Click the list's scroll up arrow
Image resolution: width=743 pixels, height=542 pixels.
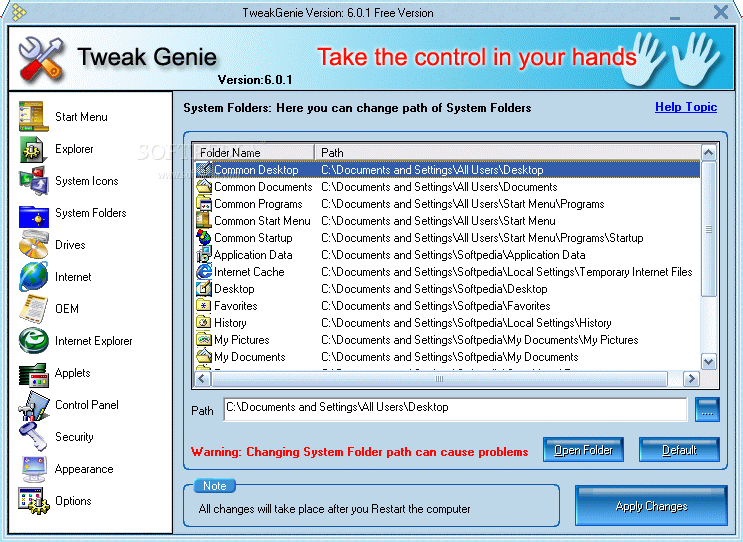click(708, 153)
